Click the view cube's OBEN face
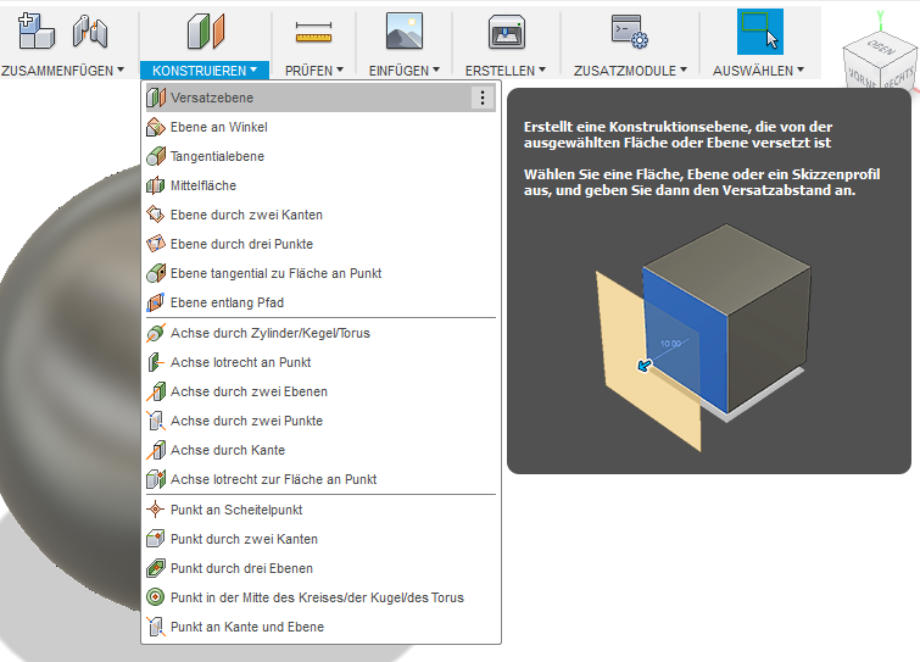This screenshot has height=662, width=920. [880, 47]
